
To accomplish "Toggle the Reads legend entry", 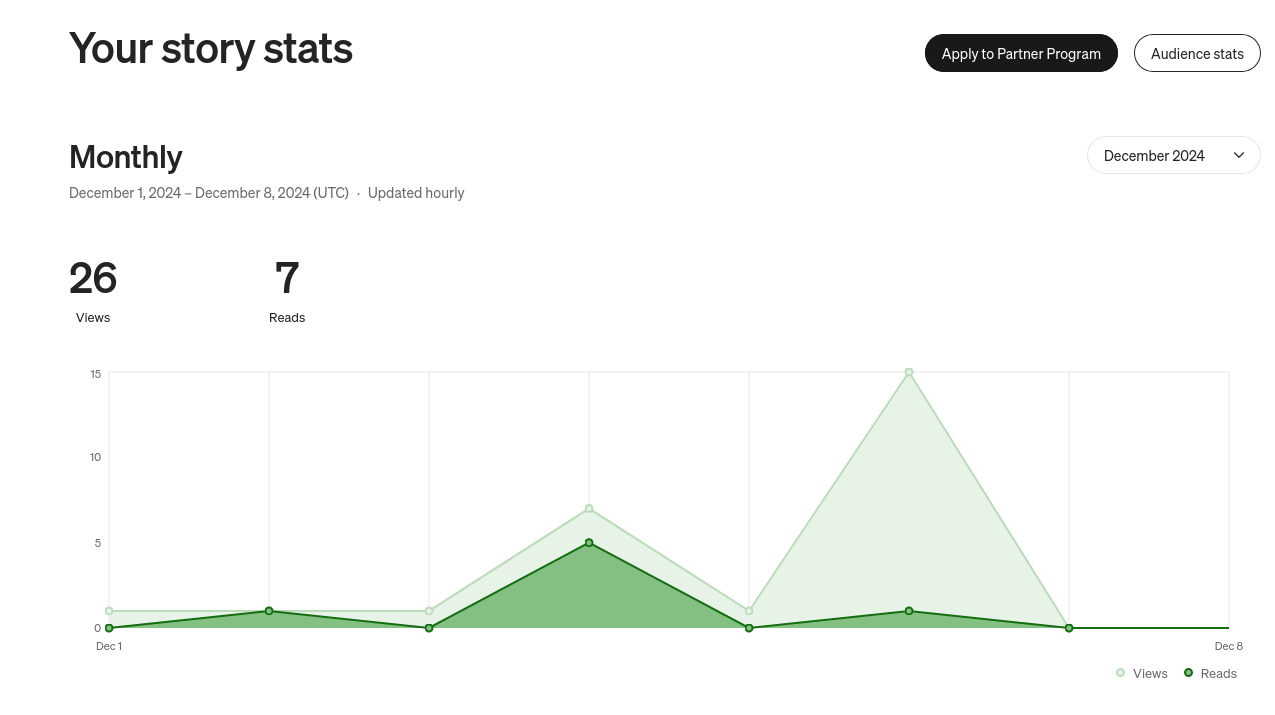I will [1210, 673].
